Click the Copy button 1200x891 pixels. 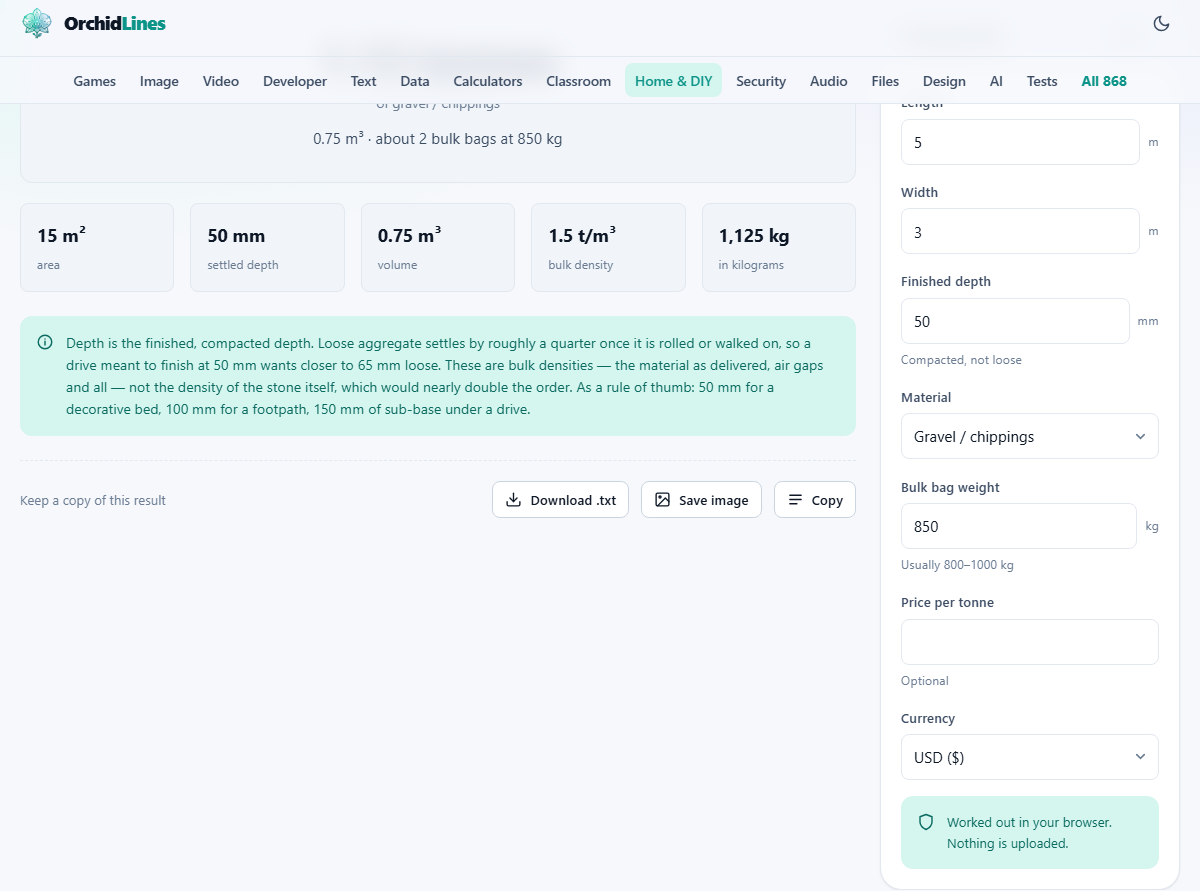(x=815, y=500)
